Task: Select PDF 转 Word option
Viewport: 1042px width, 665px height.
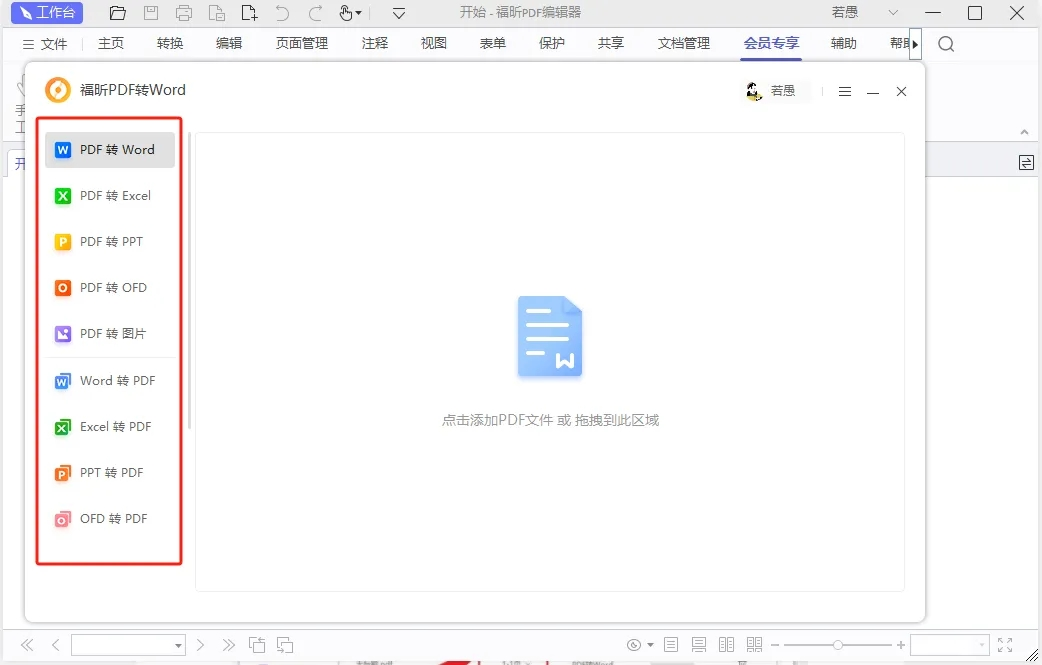Action: (110, 149)
